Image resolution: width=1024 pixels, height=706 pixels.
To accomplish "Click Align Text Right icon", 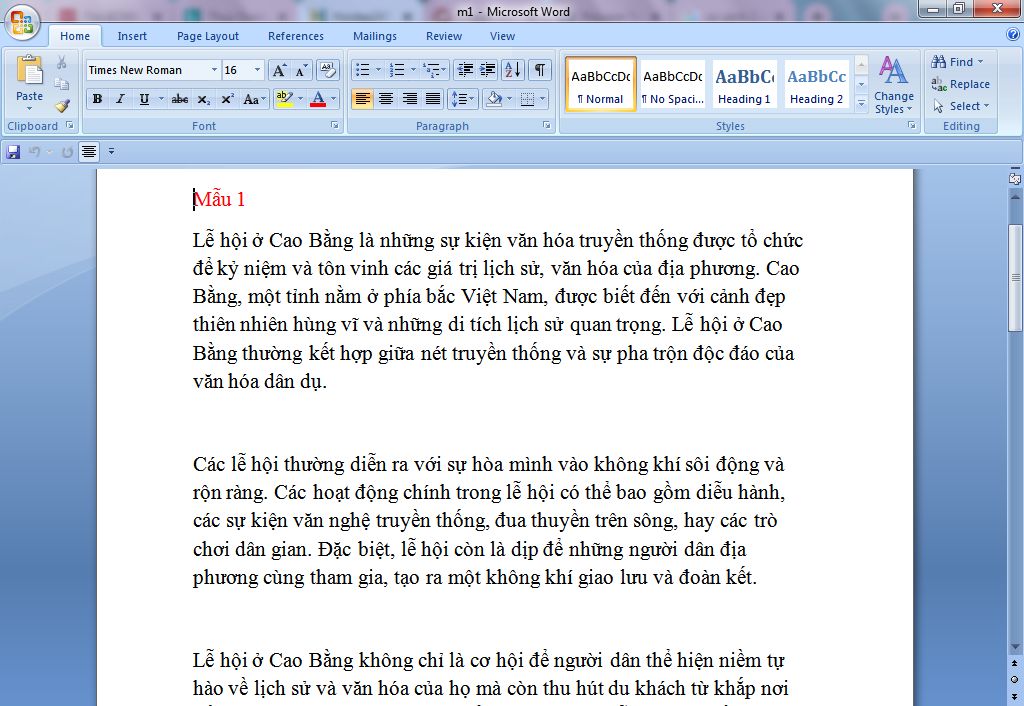I will pos(409,99).
